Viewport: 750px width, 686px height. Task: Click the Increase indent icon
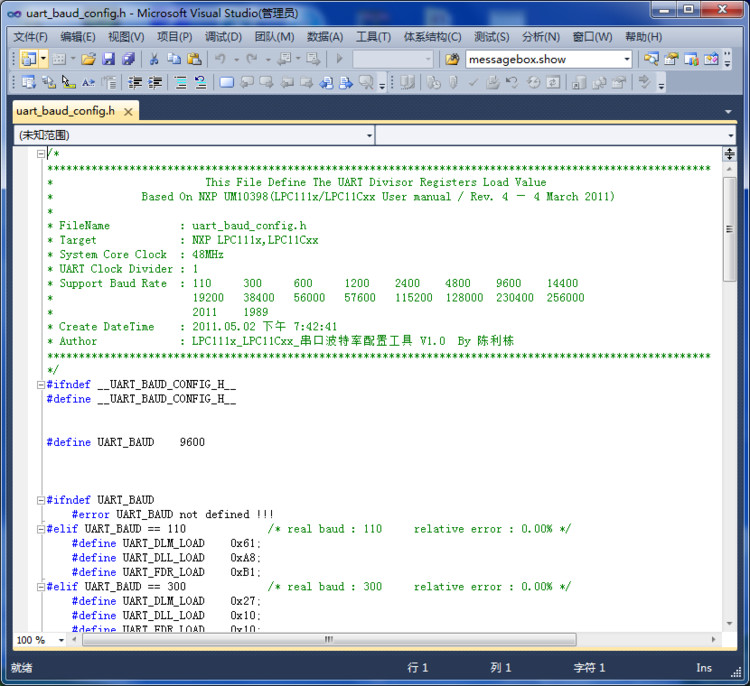[x=155, y=83]
